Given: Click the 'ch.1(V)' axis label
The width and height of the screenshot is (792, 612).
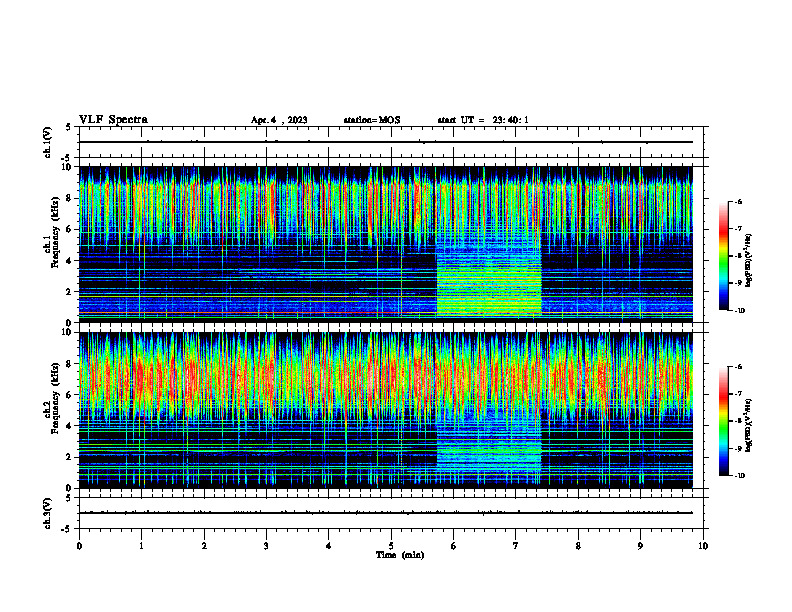Looking at the screenshot, I should pyautogui.click(x=47, y=142).
